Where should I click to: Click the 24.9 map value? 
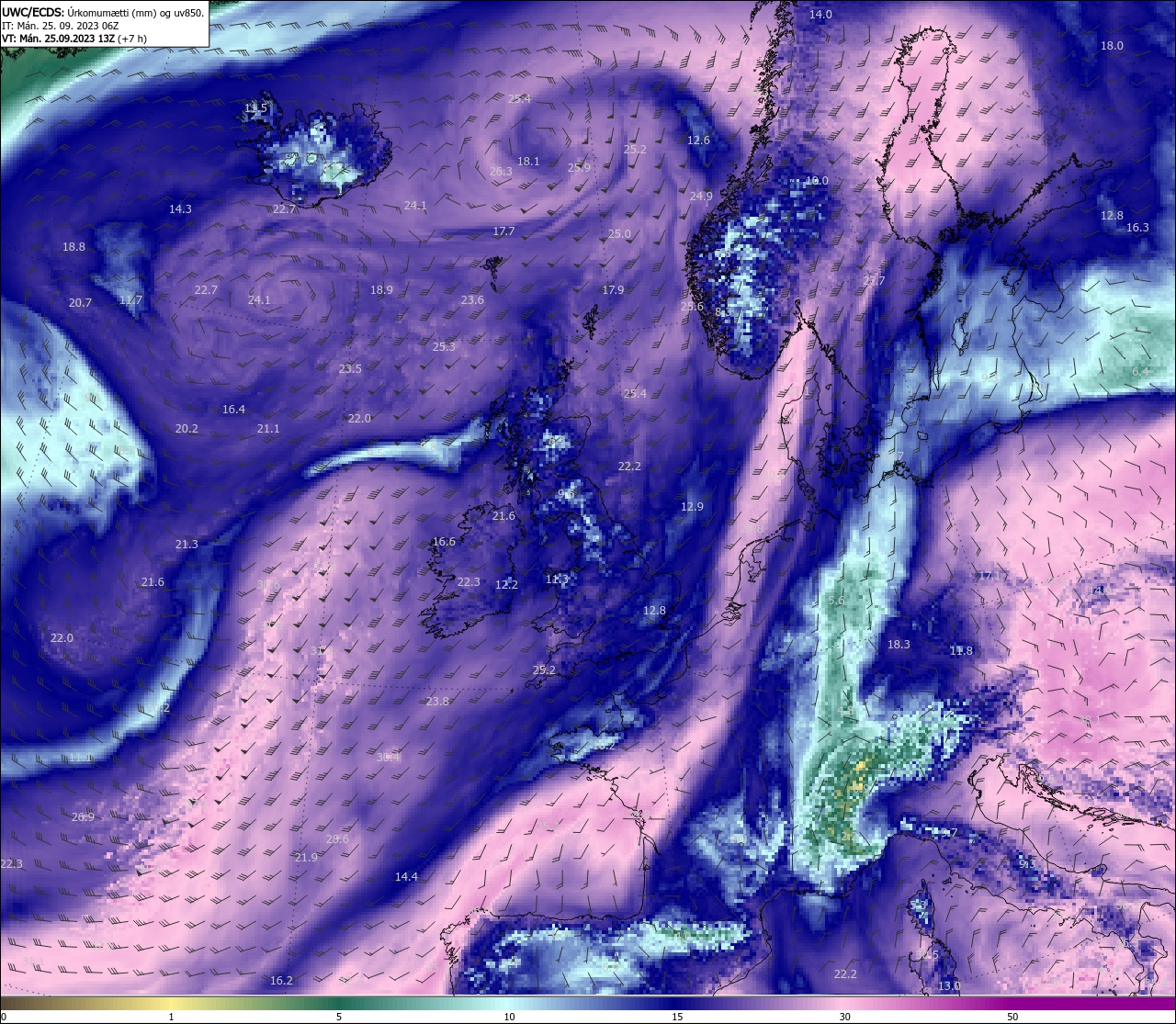[x=701, y=196]
